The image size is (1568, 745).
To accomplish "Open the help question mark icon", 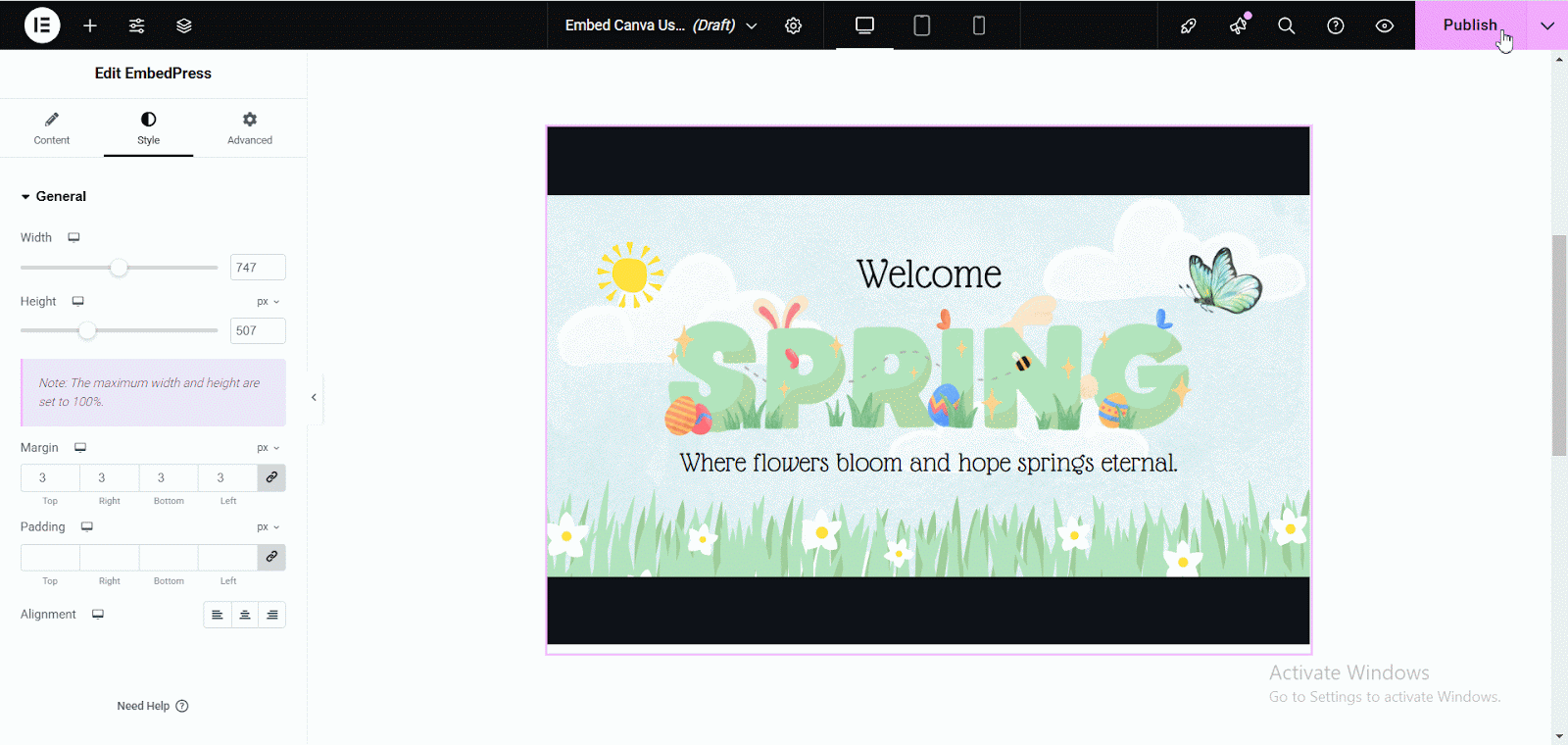I will point(1336,25).
